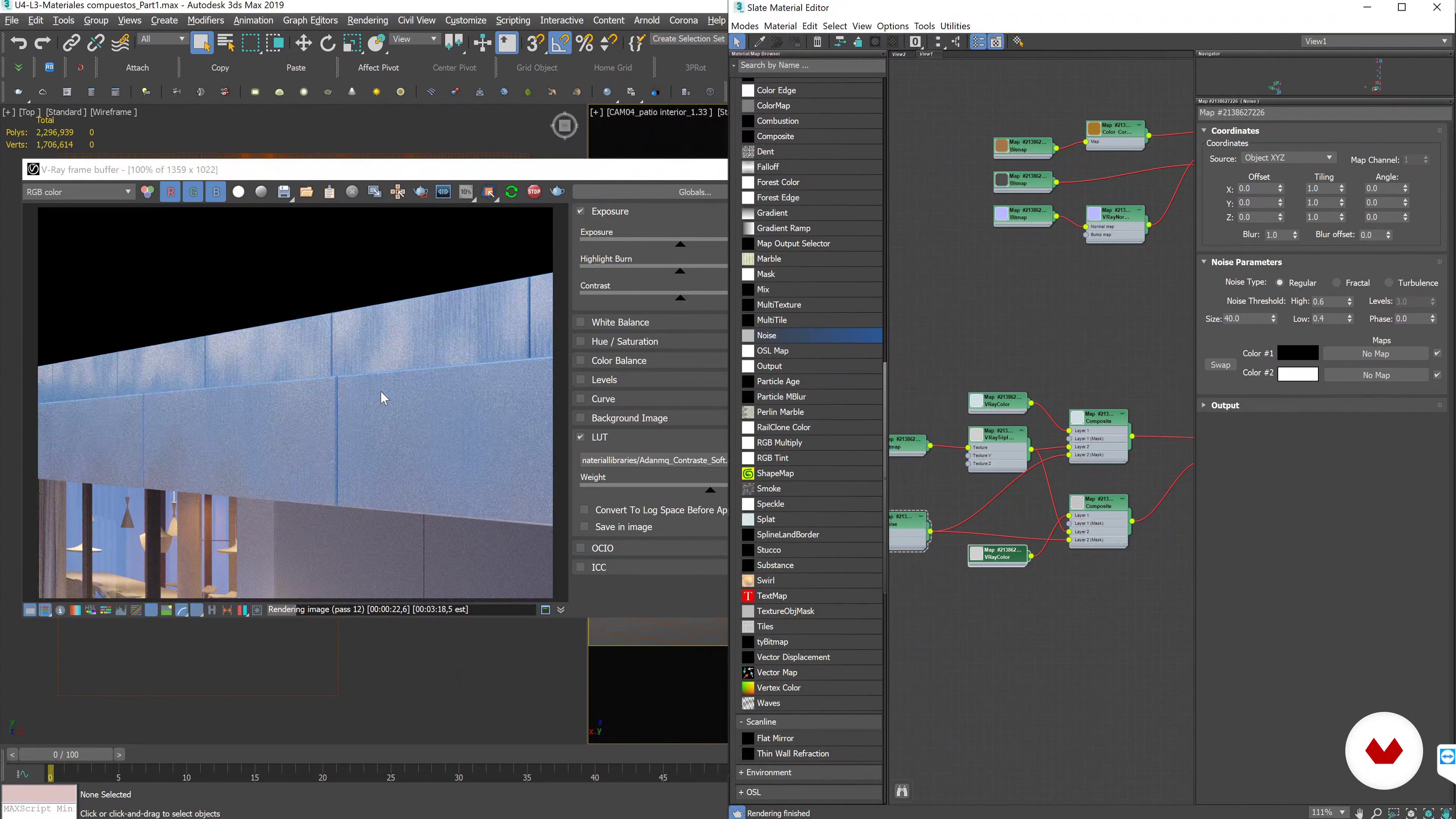
Task: Uncheck the LUT checkbox
Action: [581, 437]
